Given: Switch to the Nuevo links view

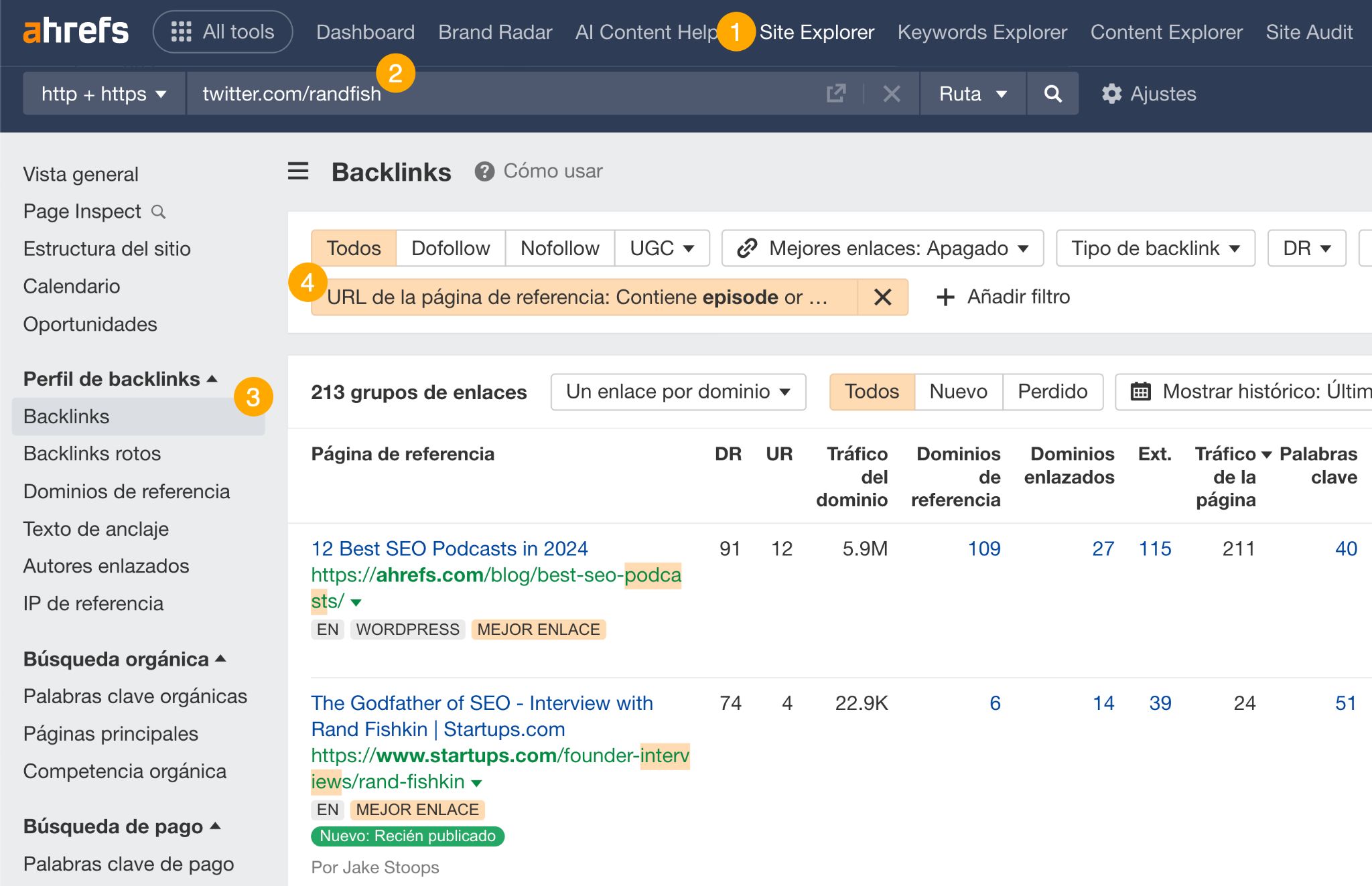Looking at the screenshot, I should click(x=957, y=391).
